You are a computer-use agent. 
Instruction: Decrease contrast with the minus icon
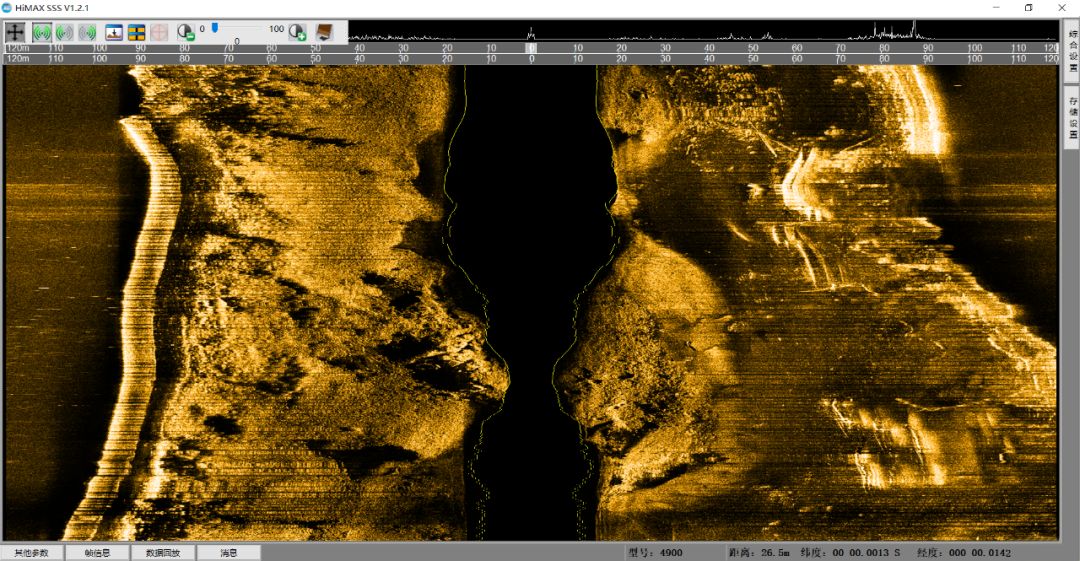click(x=186, y=32)
